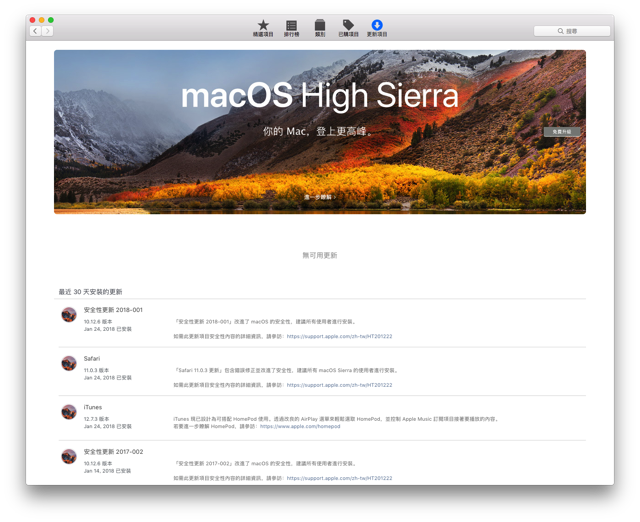This screenshot has width=640, height=522.
Task: Click the iTunes update icon
Action: (x=69, y=412)
